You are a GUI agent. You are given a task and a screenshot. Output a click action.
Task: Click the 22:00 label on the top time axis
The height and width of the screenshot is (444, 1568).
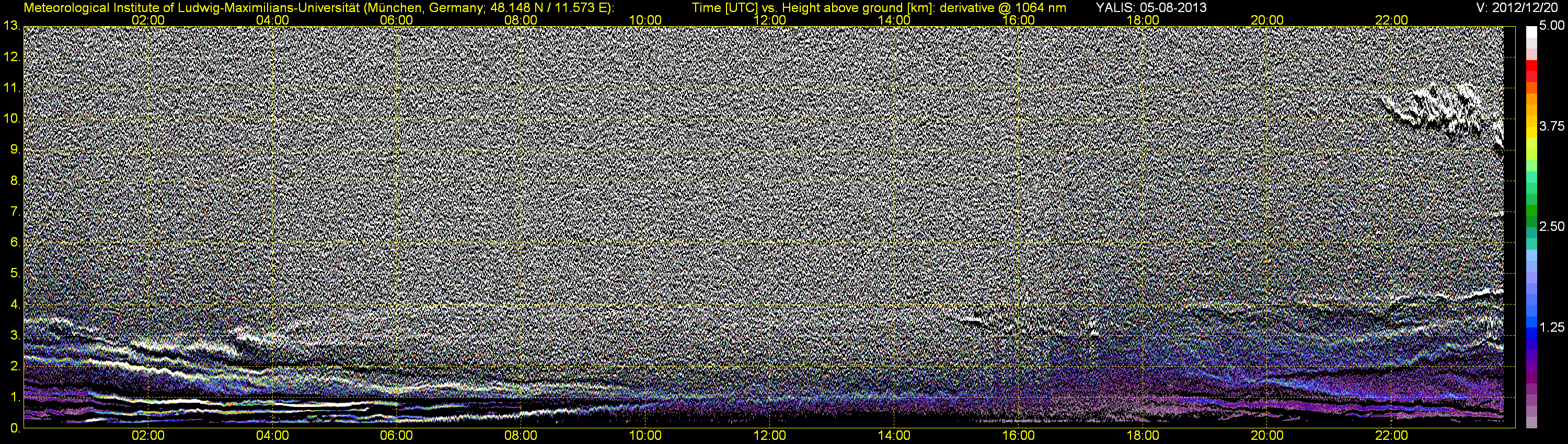(1391, 20)
